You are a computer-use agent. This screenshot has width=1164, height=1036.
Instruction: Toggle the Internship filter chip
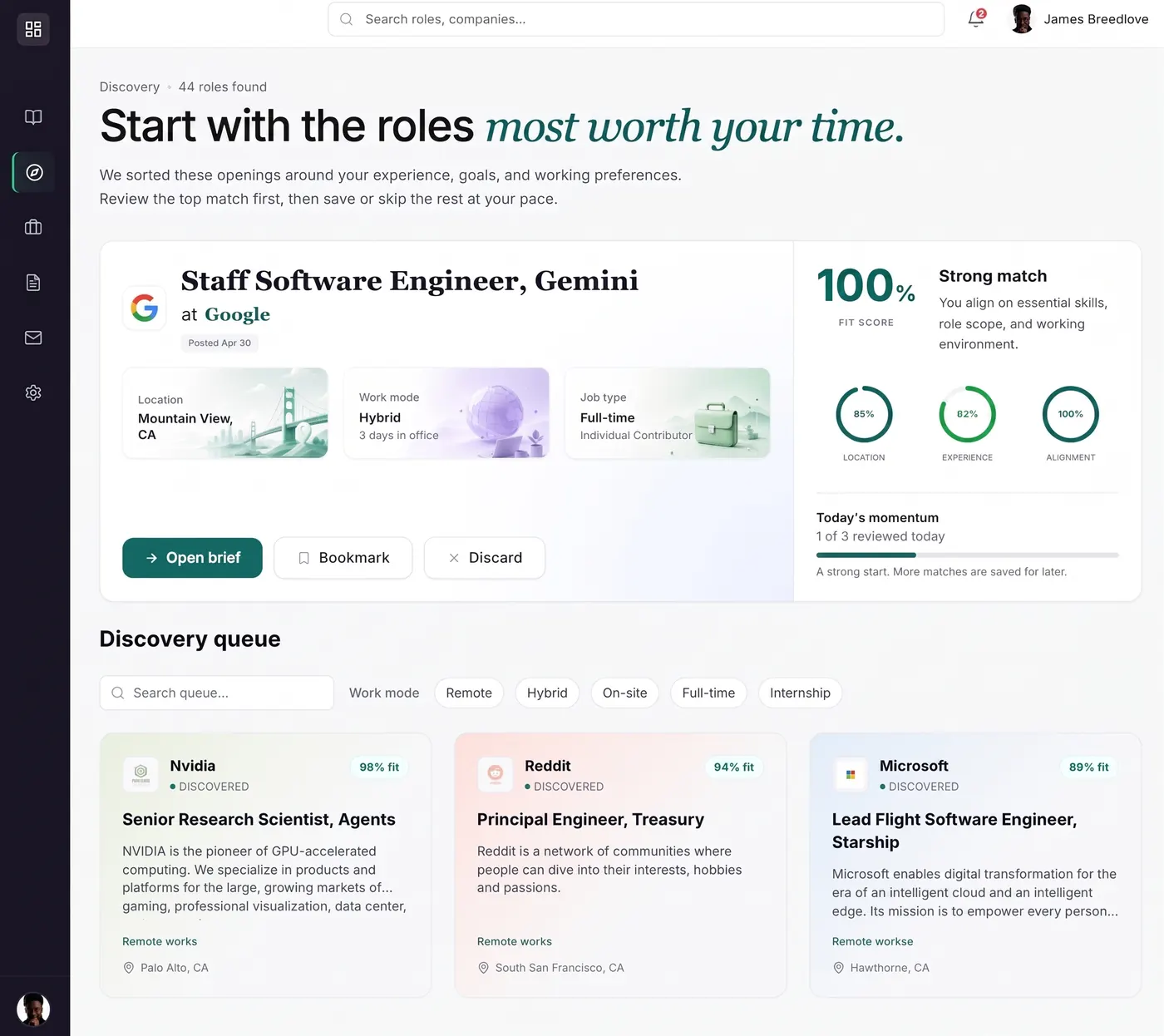[800, 693]
